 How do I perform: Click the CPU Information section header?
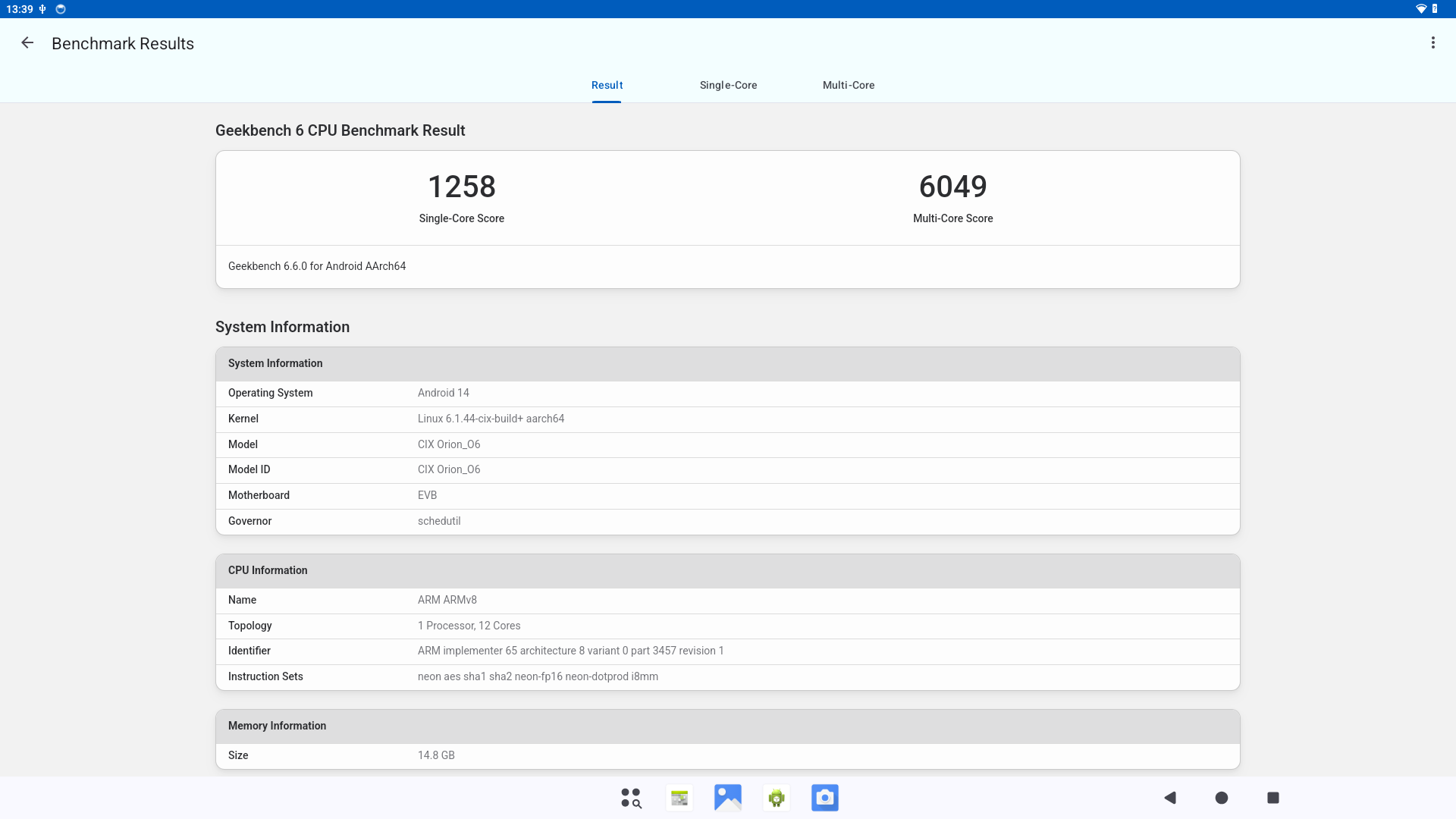tap(727, 570)
